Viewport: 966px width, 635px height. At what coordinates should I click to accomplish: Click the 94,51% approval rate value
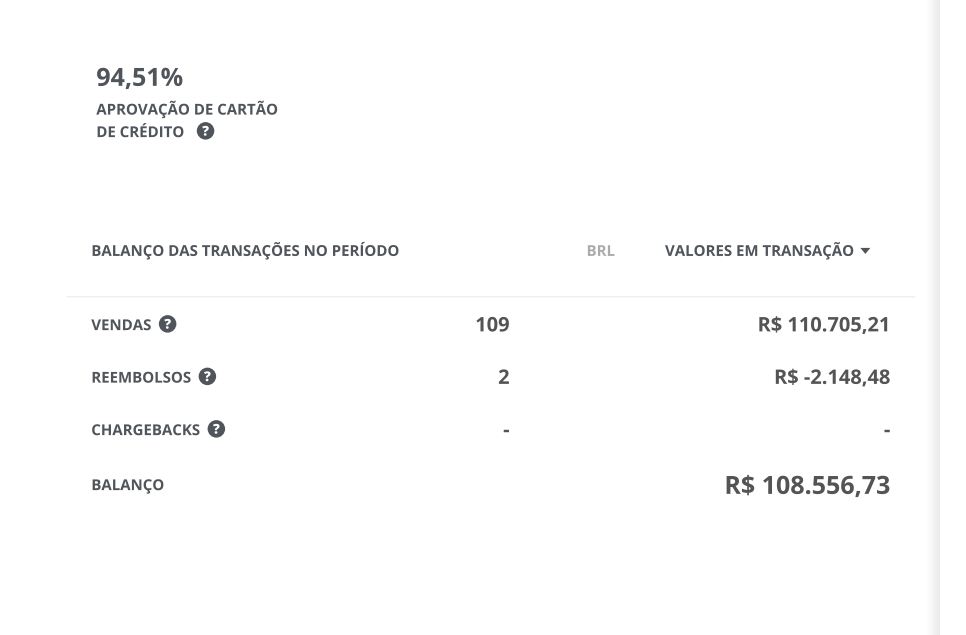click(x=139, y=78)
